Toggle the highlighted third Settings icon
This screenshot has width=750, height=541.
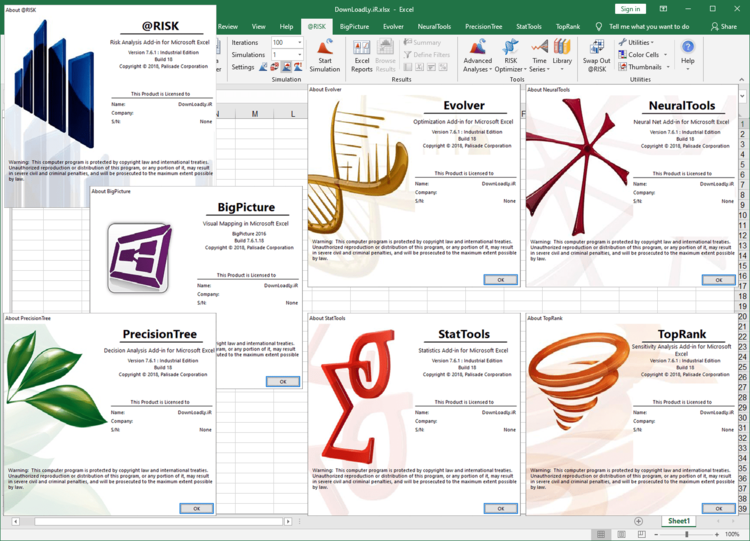(286, 67)
